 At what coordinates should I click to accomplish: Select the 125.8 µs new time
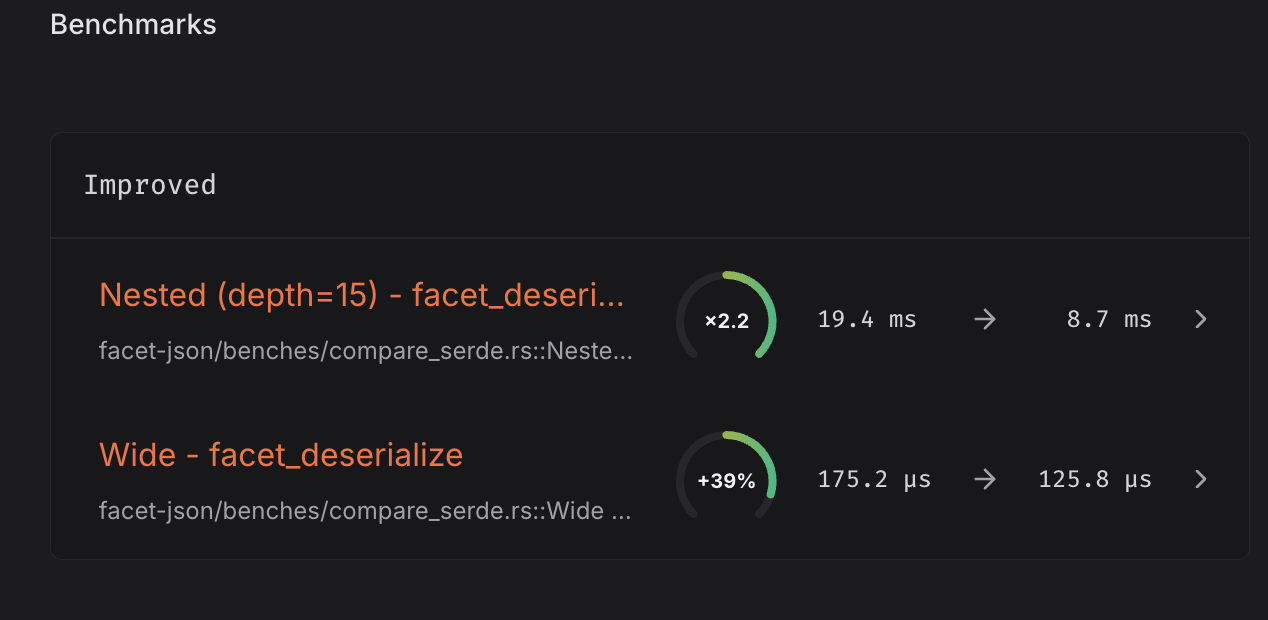[1095, 480]
